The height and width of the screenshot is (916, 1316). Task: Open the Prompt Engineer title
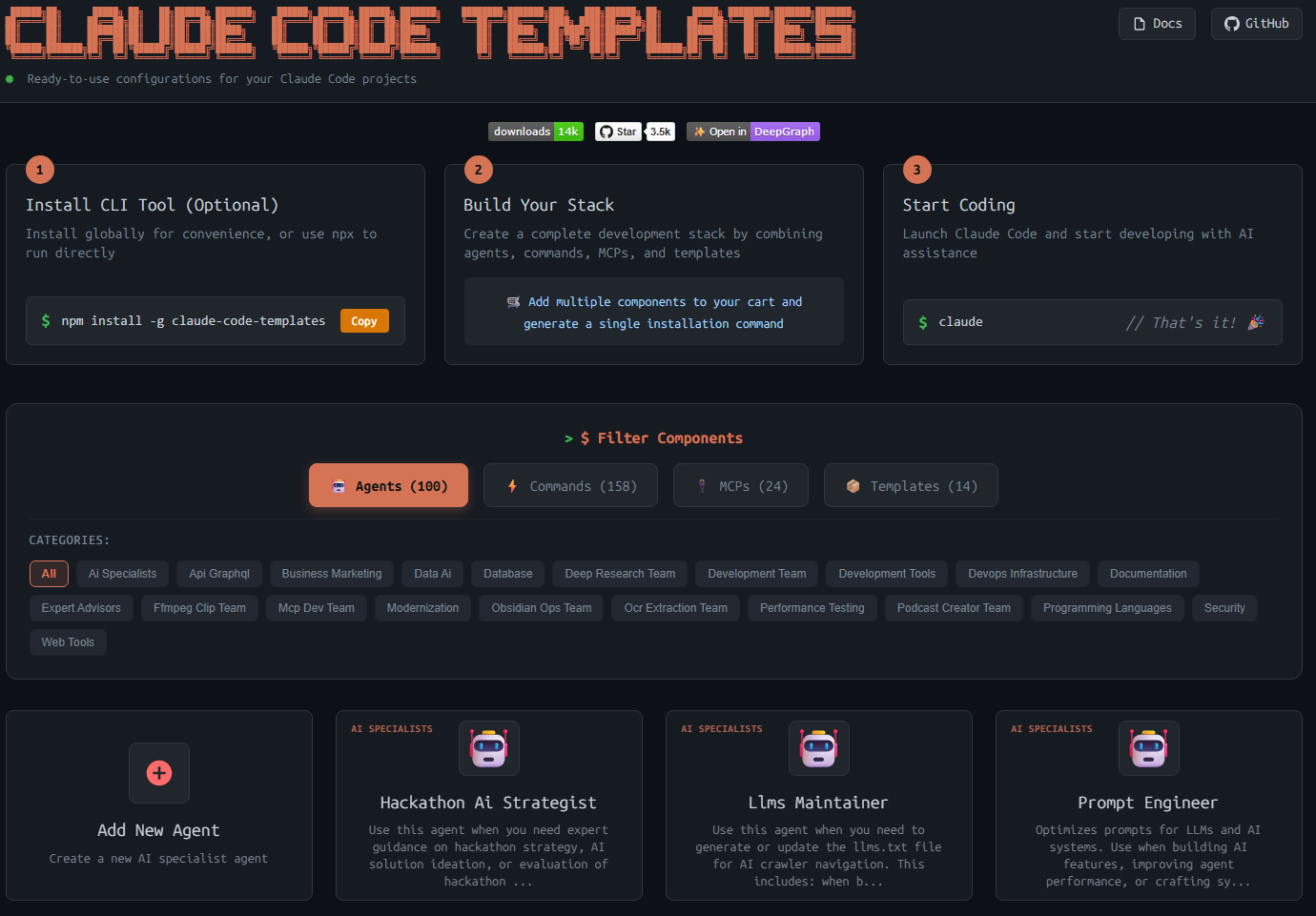(x=1148, y=803)
